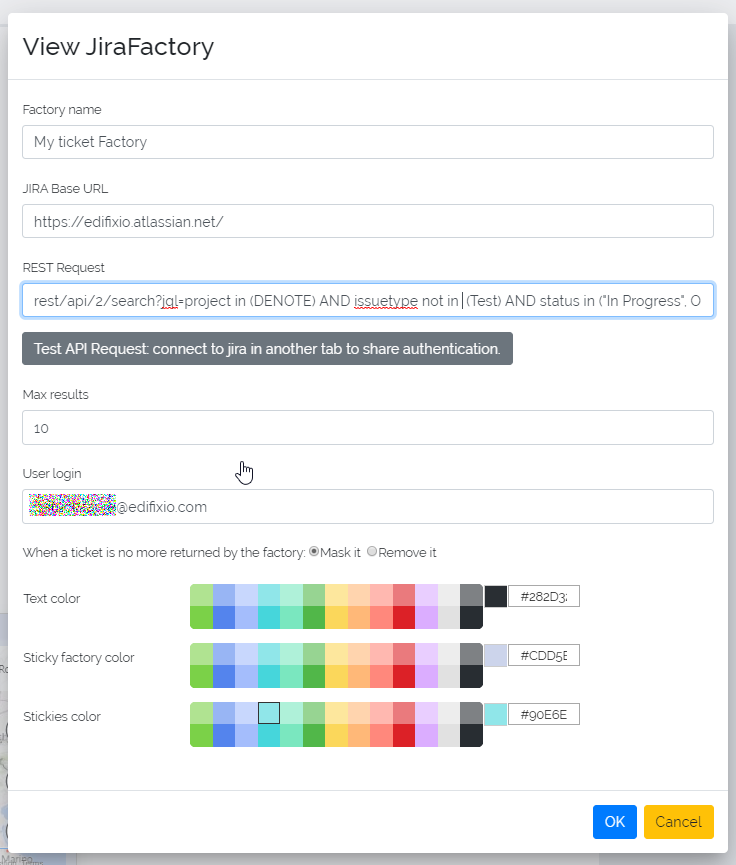Screen dimensions: 736x865
Task: Select the turquoise bottom-row swatch for Text color
Action: (x=269, y=617)
